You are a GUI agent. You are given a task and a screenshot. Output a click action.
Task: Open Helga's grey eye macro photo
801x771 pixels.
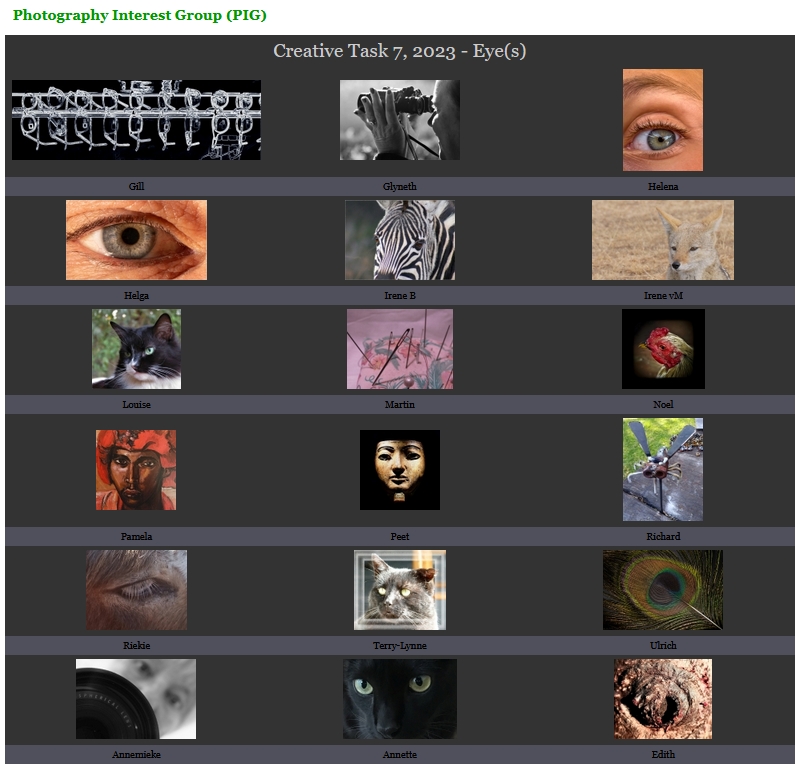pos(136,240)
